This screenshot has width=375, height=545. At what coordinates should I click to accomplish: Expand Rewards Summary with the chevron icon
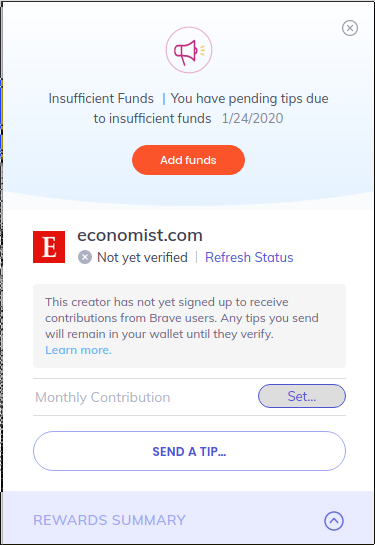(334, 521)
